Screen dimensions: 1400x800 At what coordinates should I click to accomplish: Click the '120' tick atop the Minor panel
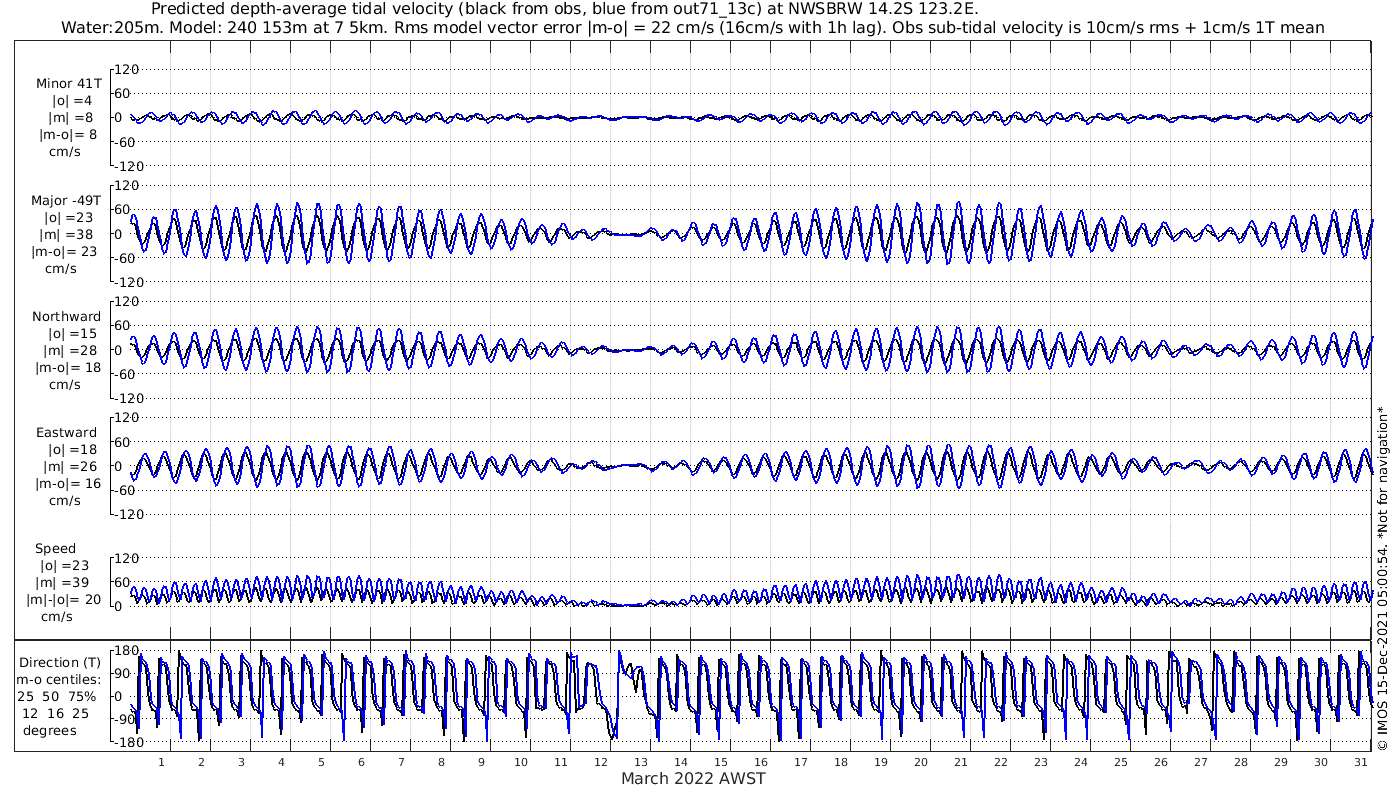click(128, 69)
